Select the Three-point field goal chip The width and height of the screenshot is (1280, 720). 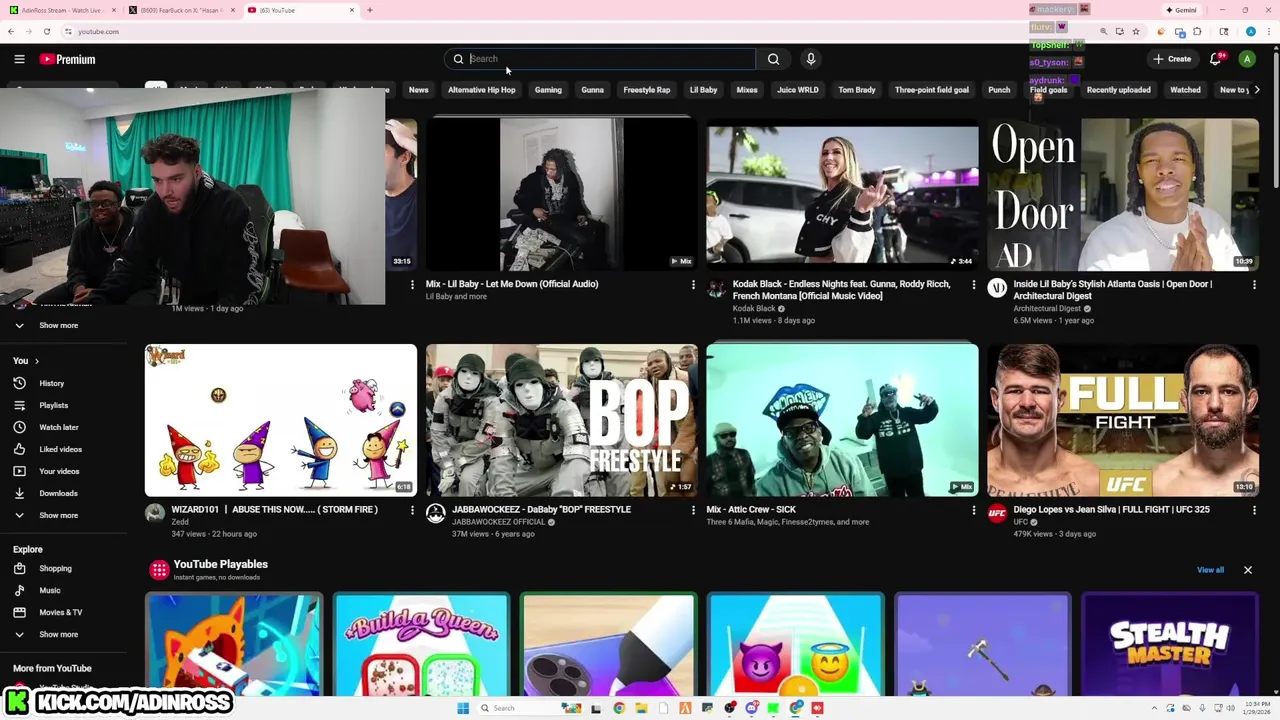(931, 90)
